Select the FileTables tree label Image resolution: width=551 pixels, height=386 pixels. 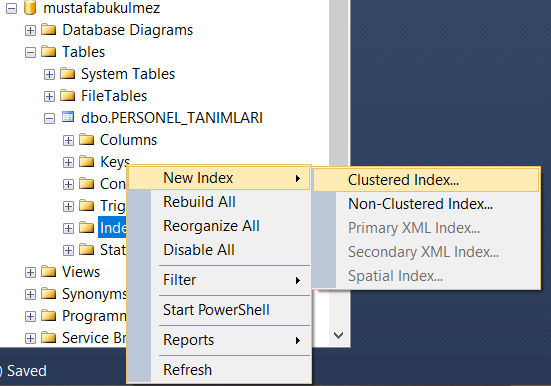[114, 96]
